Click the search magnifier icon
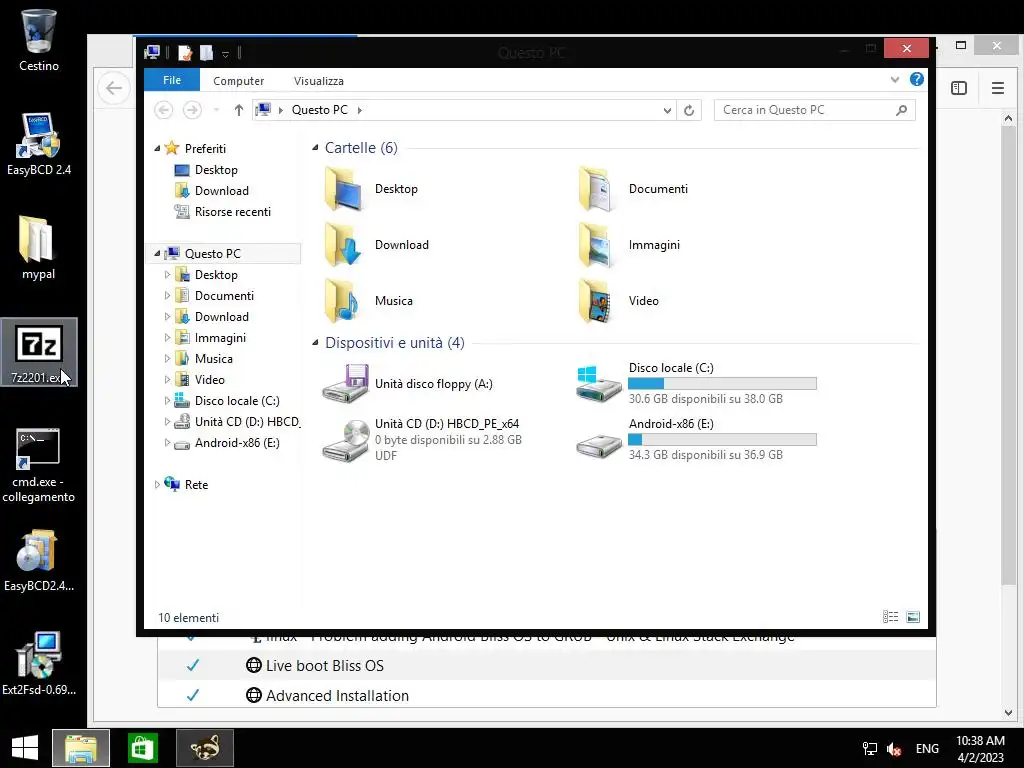Viewport: 1024px width, 768px height. pyautogui.click(x=902, y=110)
